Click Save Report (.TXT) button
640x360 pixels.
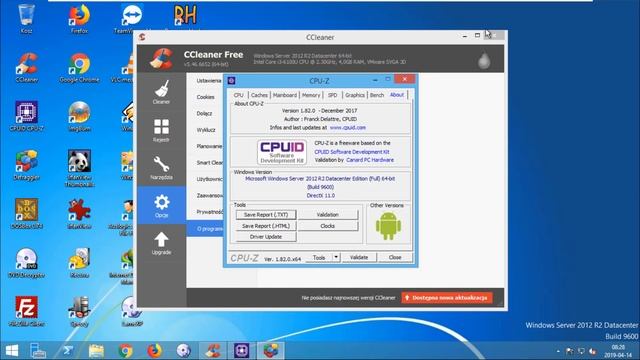266,215
